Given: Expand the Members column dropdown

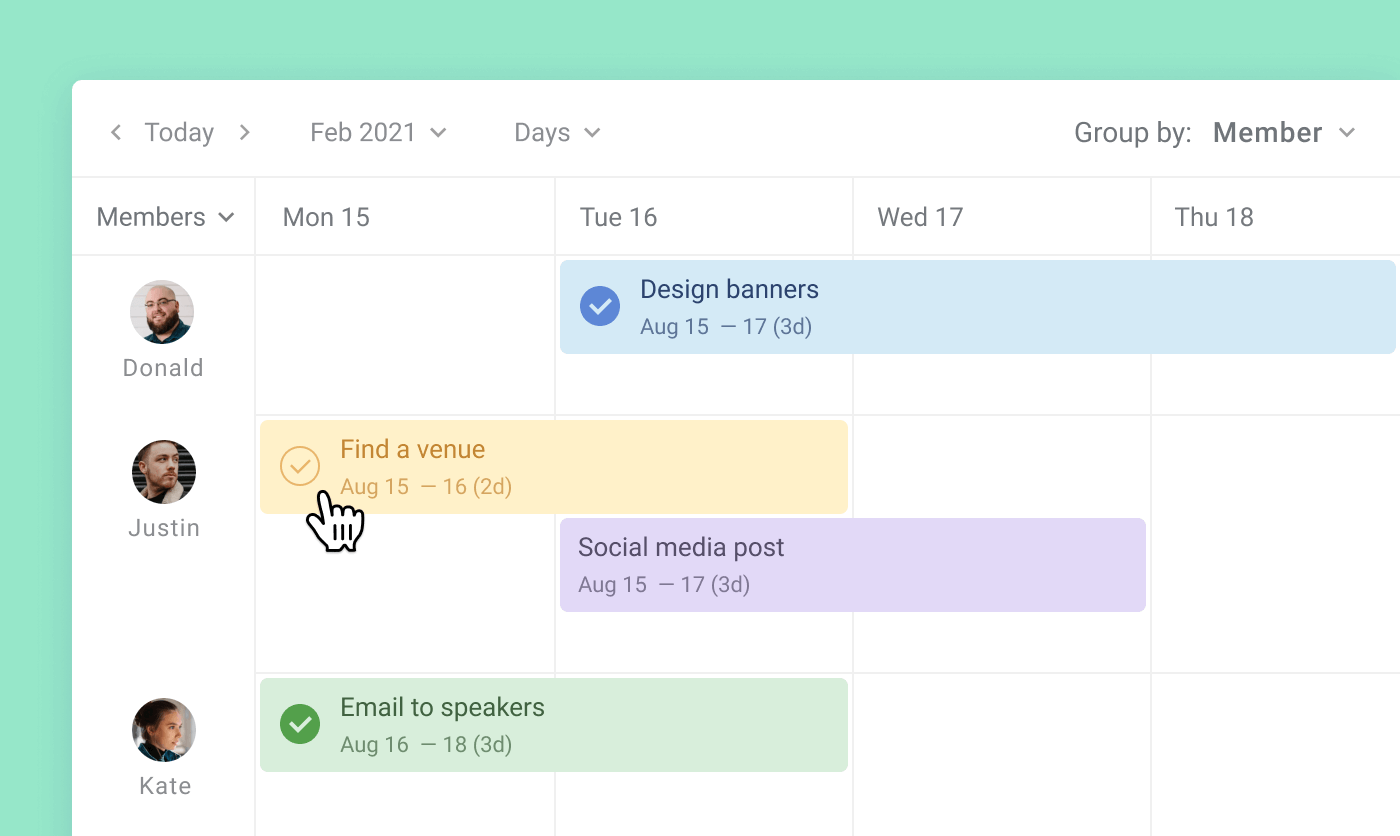Looking at the screenshot, I should tap(165, 217).
